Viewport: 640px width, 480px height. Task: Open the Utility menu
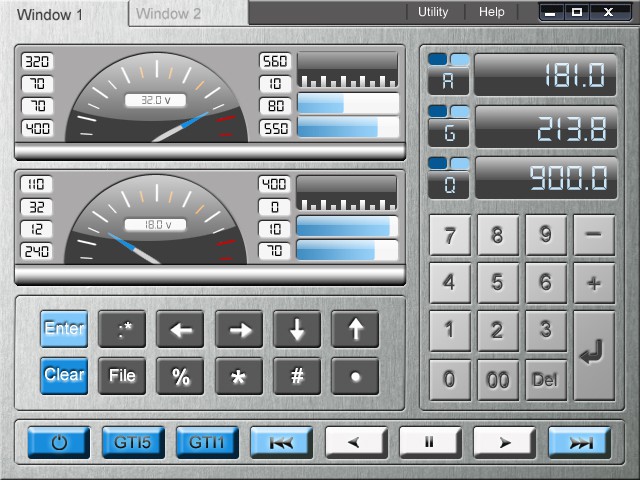(x=433, y=12)
